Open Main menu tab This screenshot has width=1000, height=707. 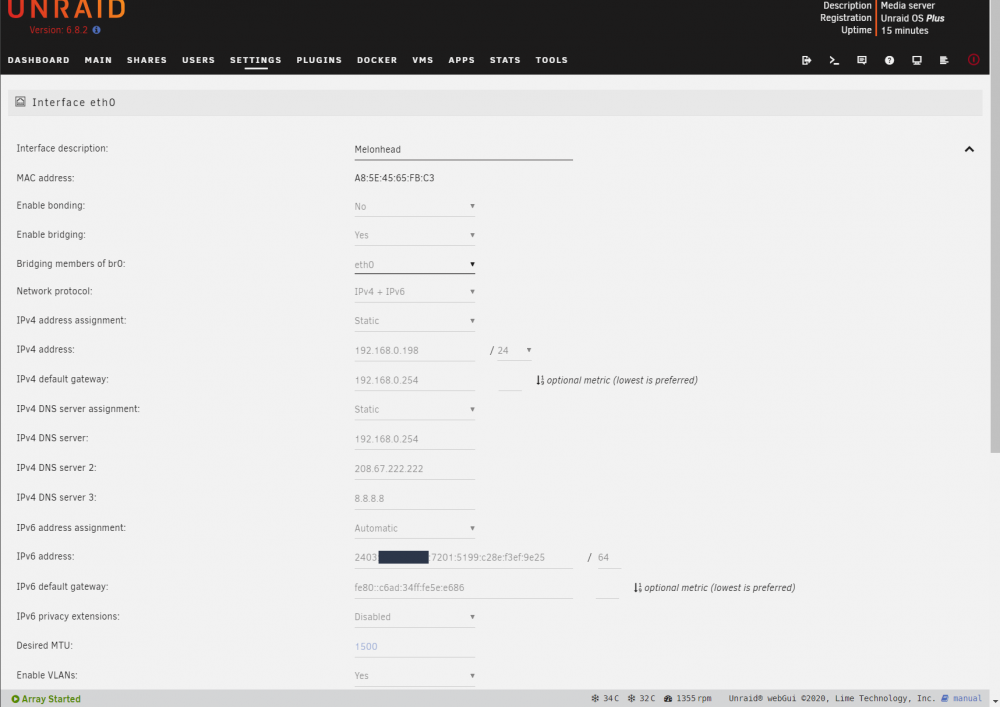point(98,60)
